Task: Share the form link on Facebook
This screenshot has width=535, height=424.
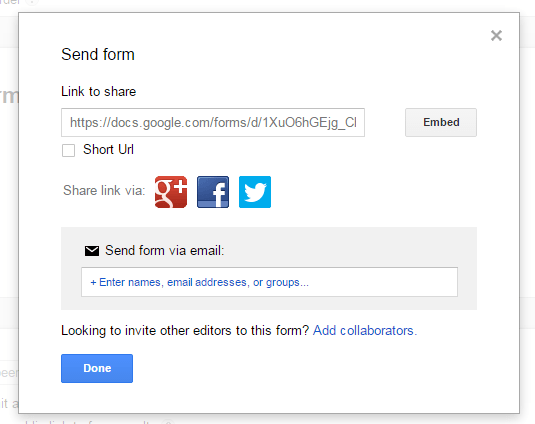Action: tap(213, 192)
